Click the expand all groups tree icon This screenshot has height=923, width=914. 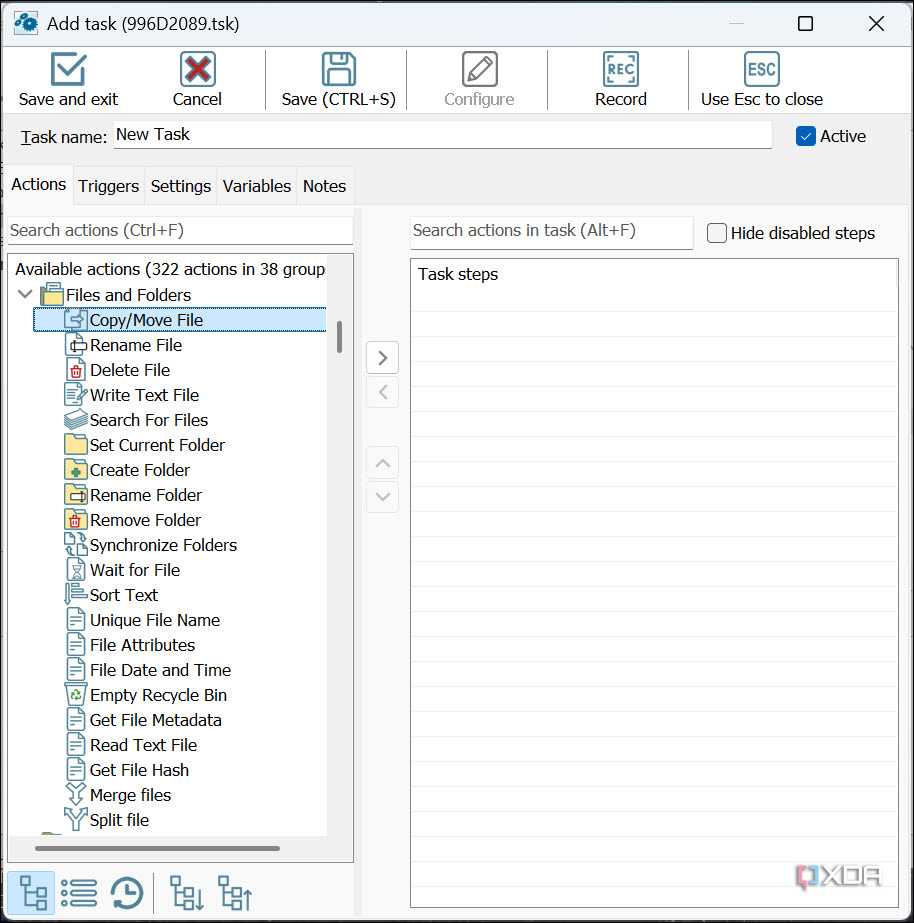[x=186, y=893]
